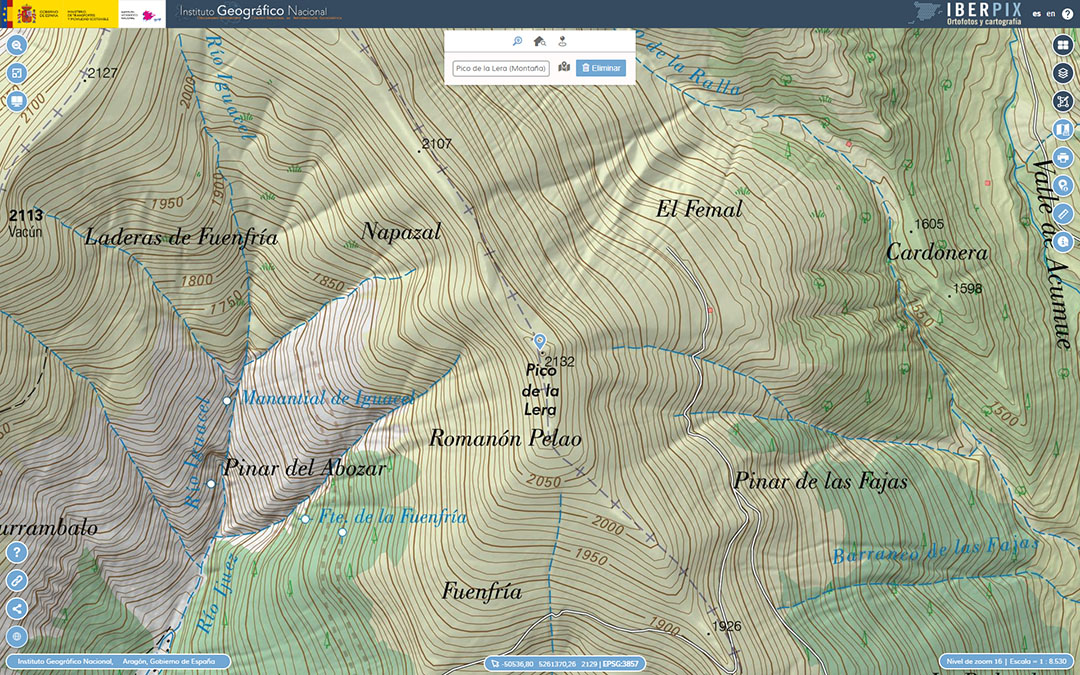
Task: Select the polygon vector drawing tool
Action: (x=1063, y=101)
